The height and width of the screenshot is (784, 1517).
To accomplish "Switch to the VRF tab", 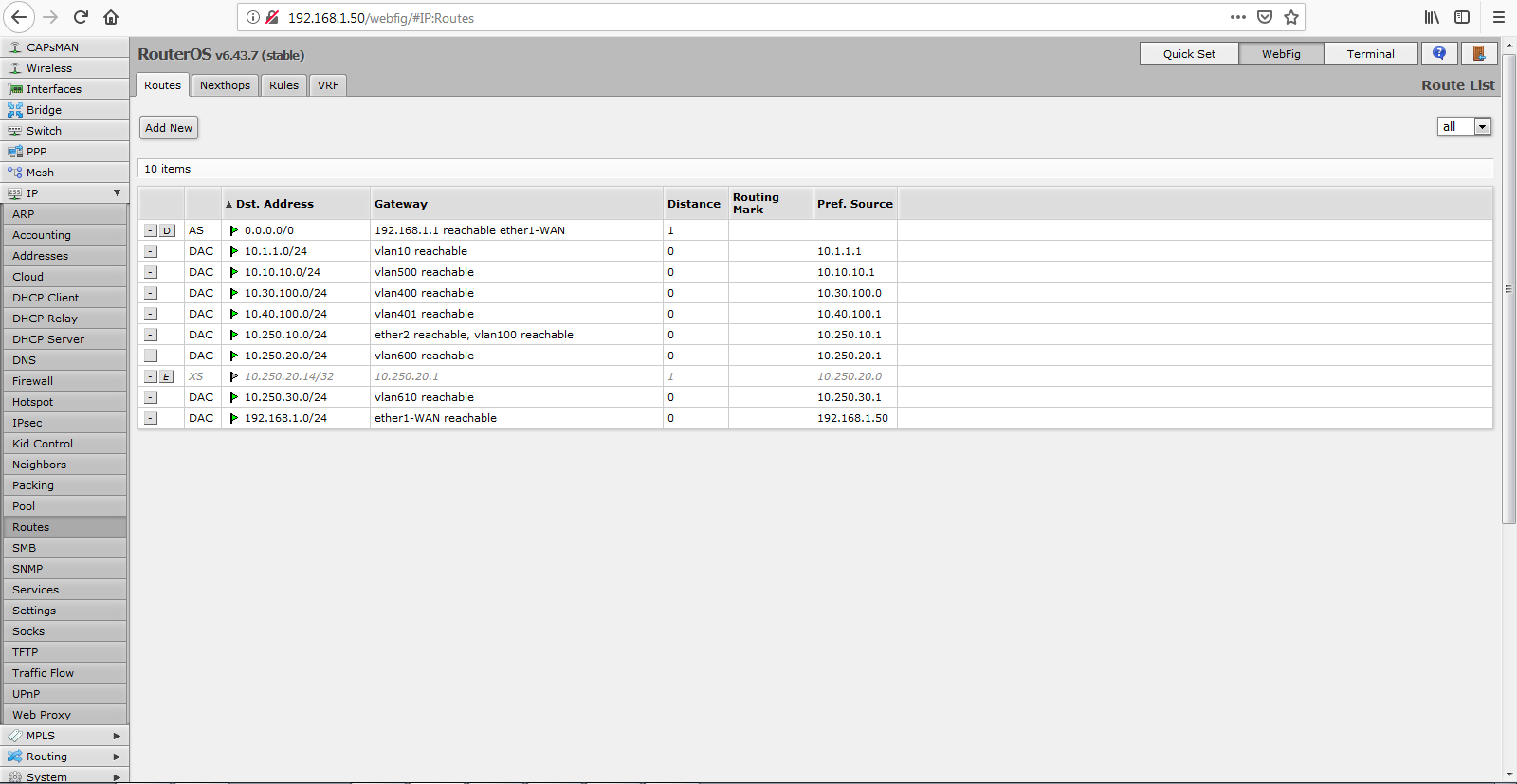I will 328,85.
